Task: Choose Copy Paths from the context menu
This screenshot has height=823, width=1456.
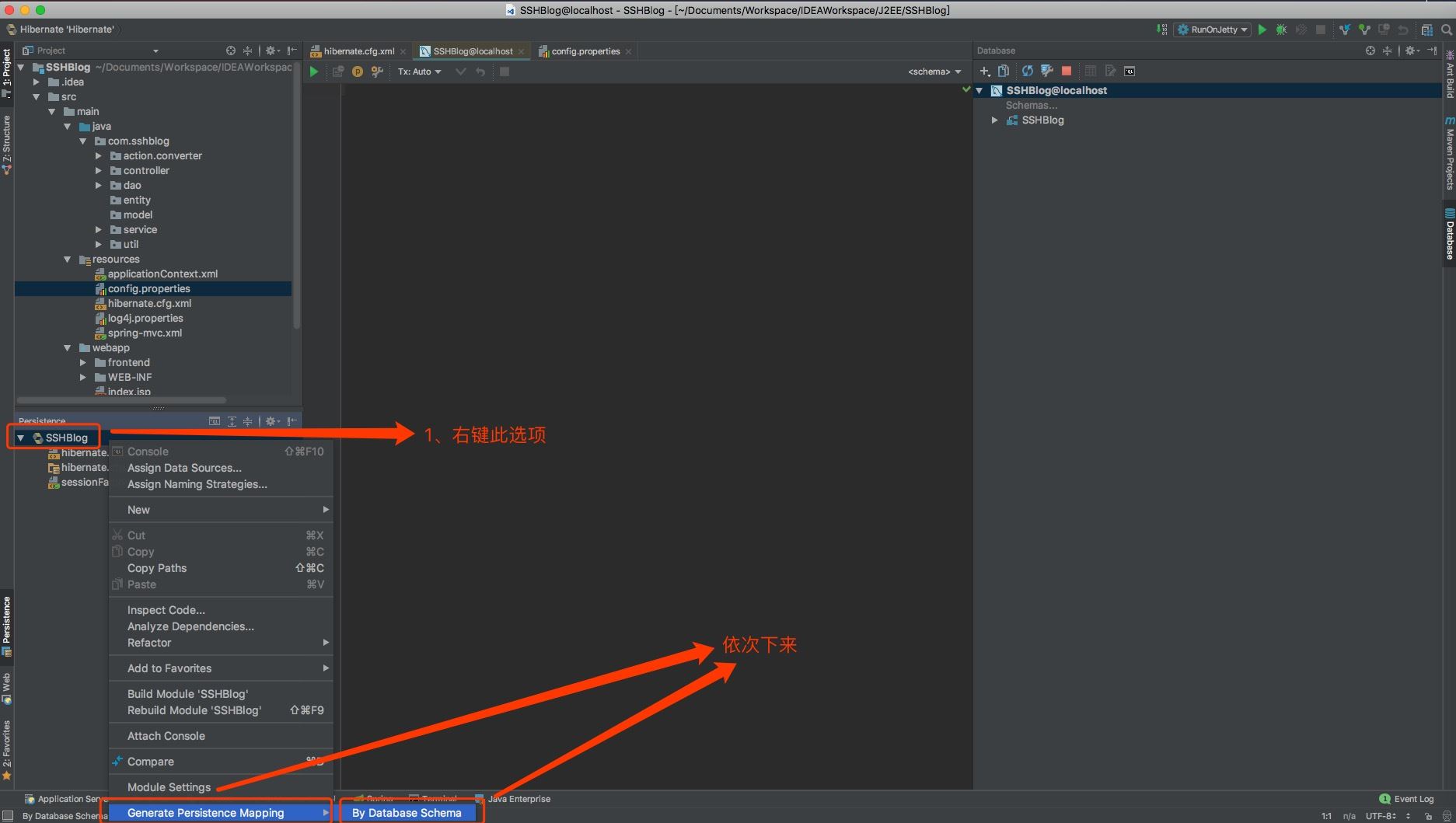Action: pos(221,568)
